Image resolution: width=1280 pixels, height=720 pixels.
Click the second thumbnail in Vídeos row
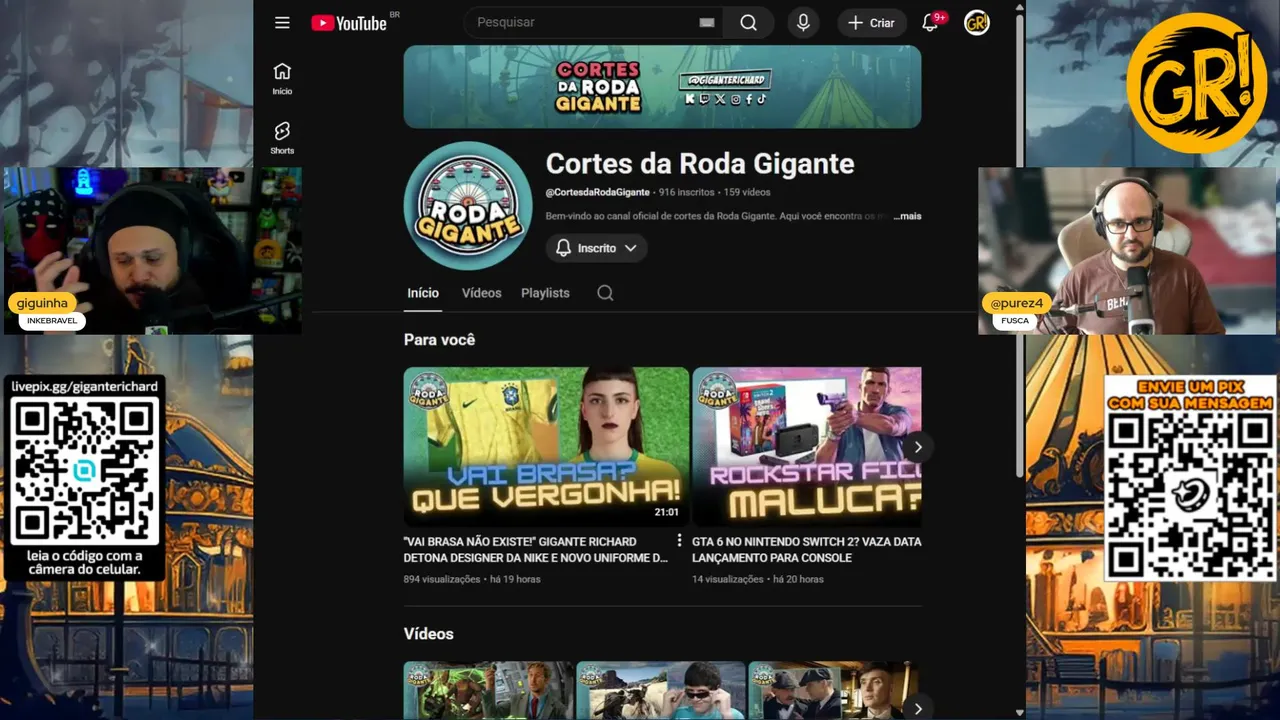661,691
